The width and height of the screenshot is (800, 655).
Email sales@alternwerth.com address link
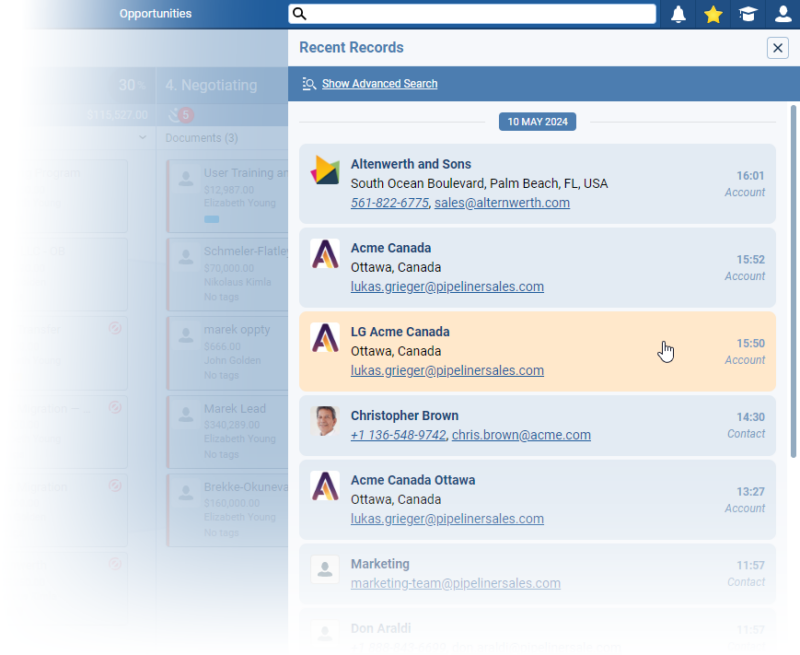(x=502, y=203)
